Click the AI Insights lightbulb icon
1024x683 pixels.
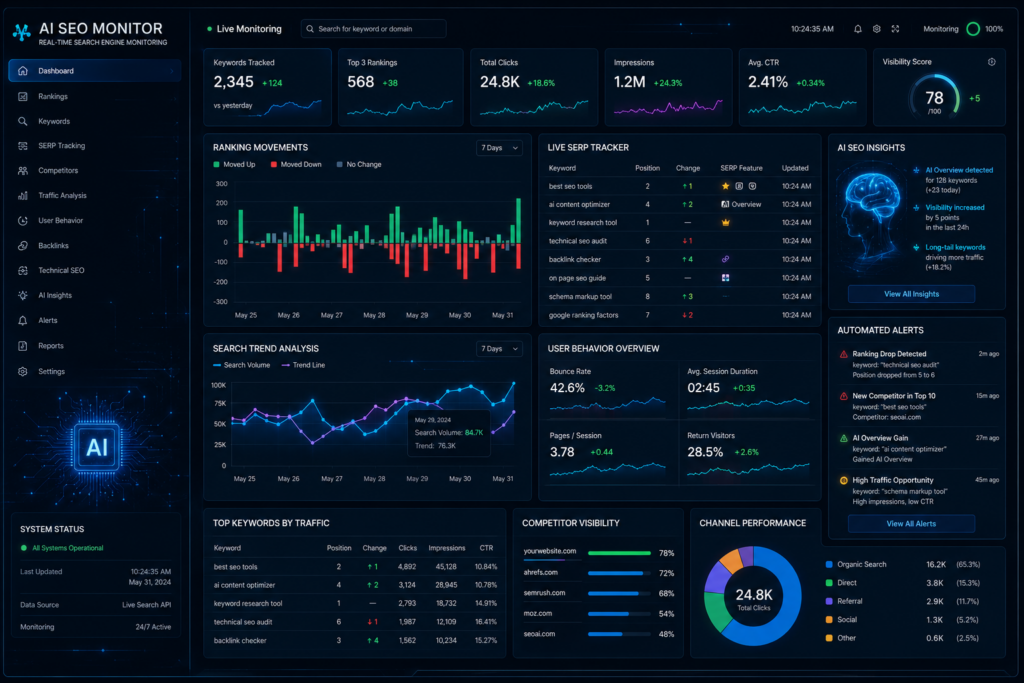tap(23, 295)
